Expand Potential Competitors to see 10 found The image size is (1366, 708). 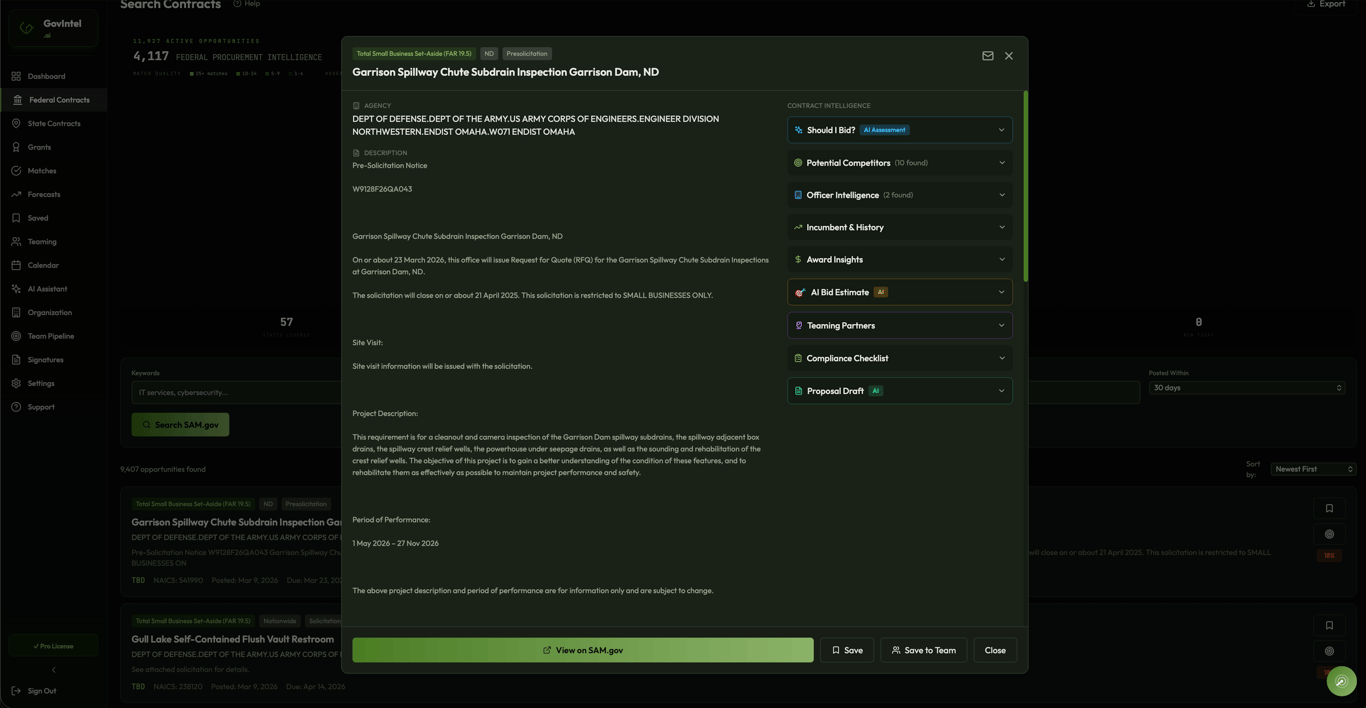(898, 162)
